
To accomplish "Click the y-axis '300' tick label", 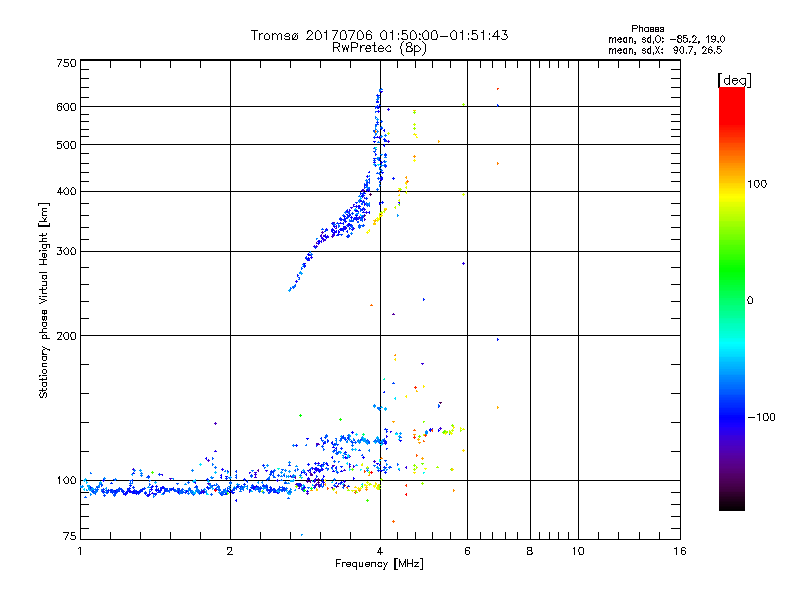I will pyautogui.click(x=66, y=252).
